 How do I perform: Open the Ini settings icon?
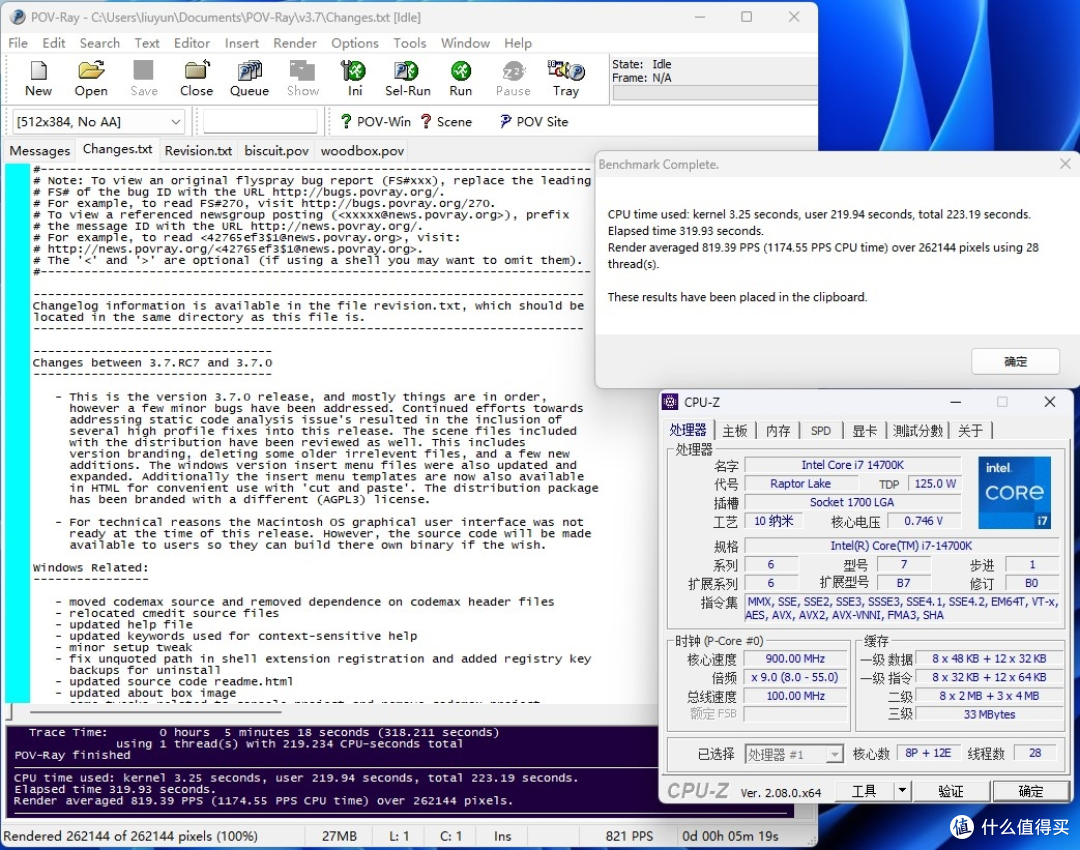[x=354, y=70]
